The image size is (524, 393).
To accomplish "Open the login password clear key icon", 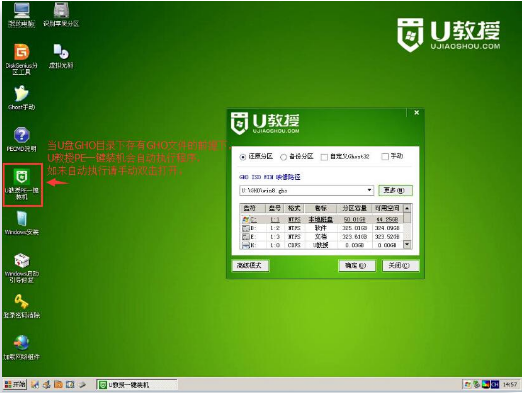I will point(21,302).
